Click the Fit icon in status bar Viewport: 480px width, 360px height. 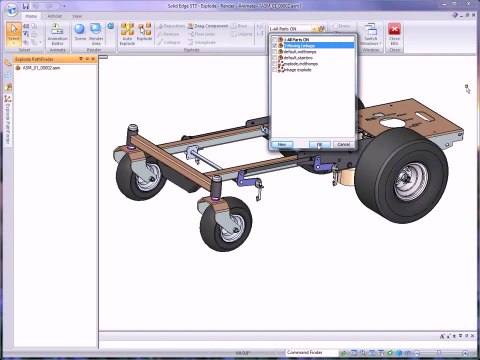coord(372,353)
